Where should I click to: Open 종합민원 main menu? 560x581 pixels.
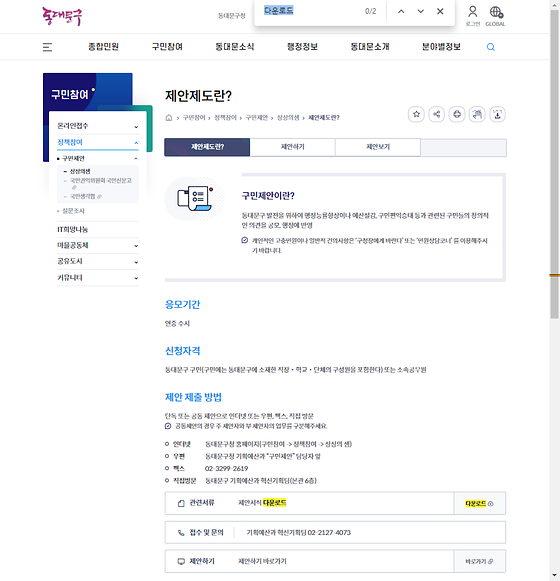click(103, 47)
